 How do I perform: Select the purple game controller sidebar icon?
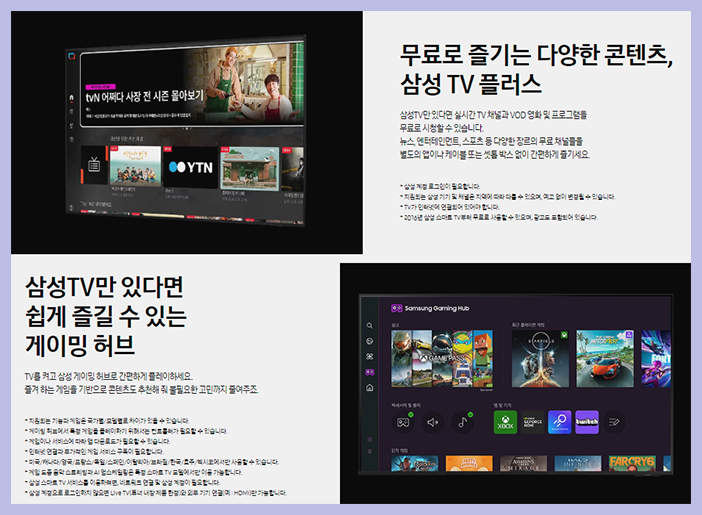point(369,372)
